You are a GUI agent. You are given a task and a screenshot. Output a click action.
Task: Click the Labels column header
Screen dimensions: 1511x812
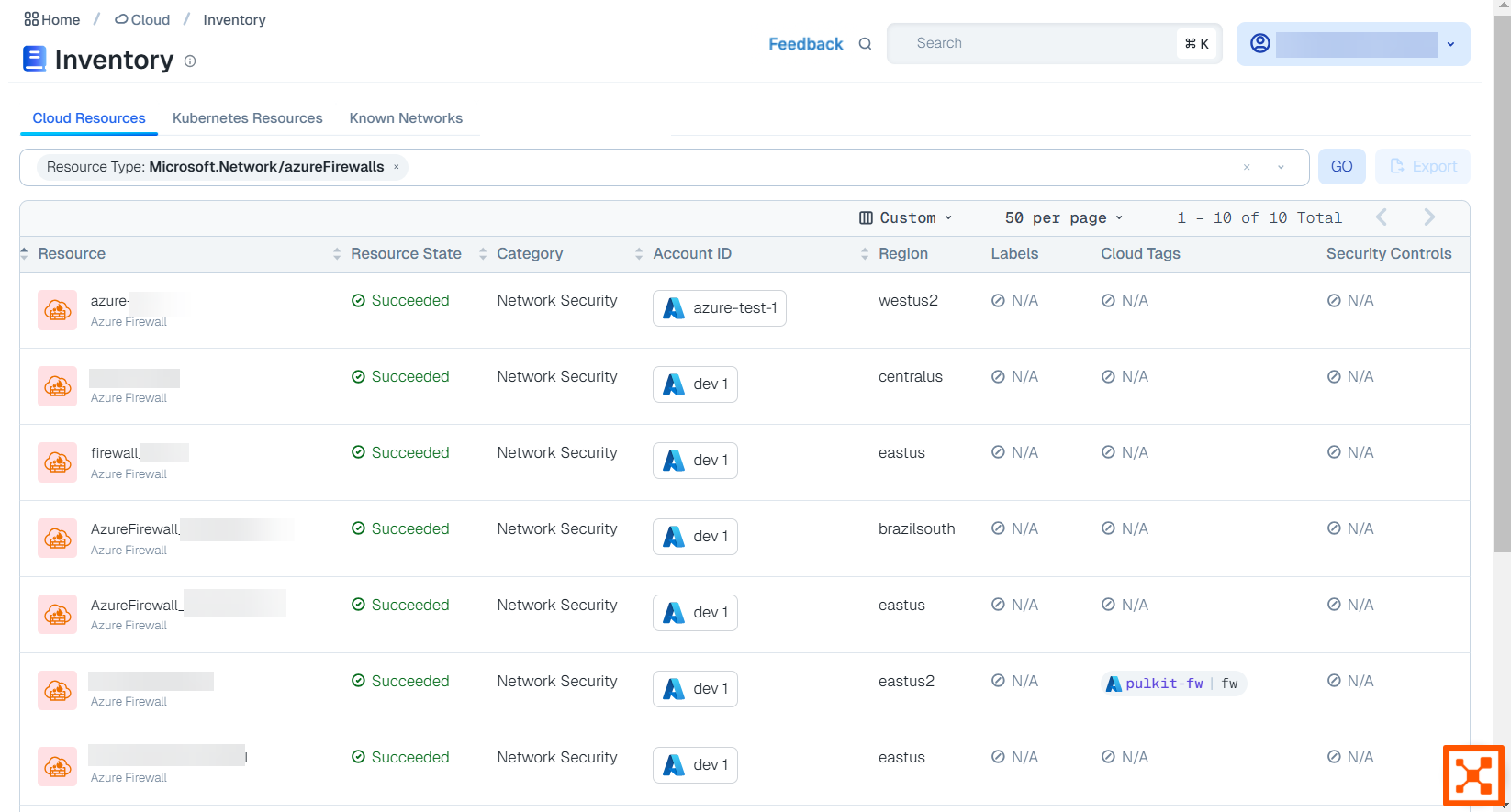1014,253
